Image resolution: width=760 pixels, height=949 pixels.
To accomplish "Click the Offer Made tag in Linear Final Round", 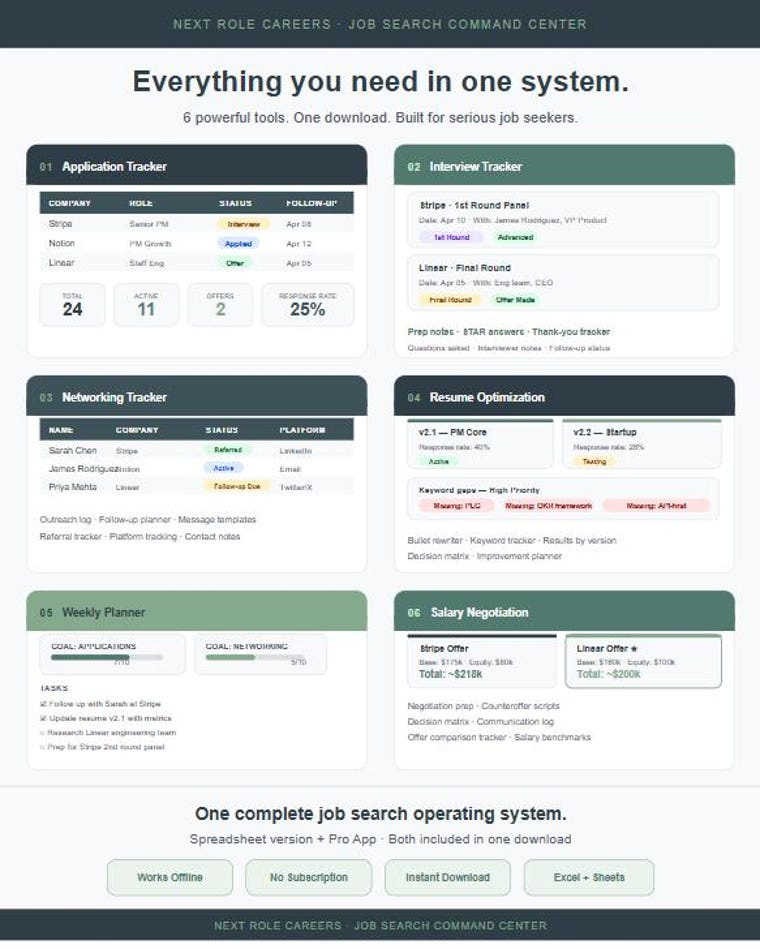I will 516,300.
